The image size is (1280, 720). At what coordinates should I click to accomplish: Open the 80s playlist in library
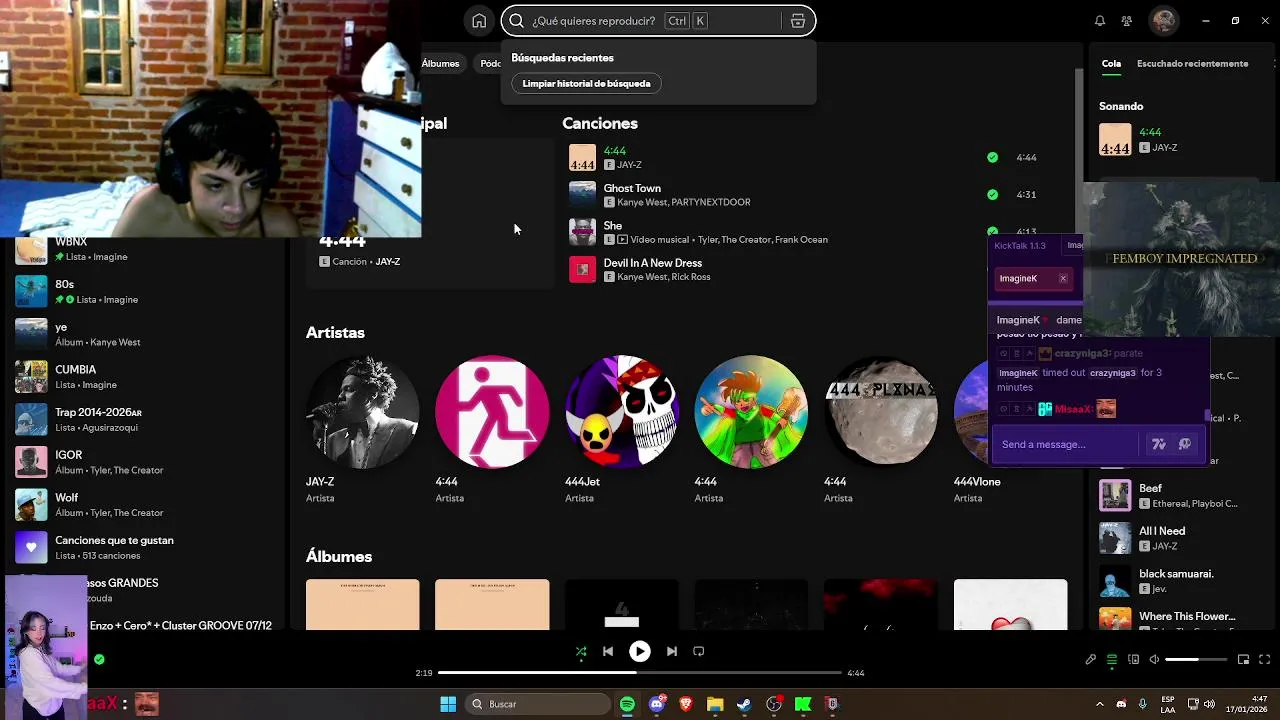pyautogui.click(x=145, y=291)
